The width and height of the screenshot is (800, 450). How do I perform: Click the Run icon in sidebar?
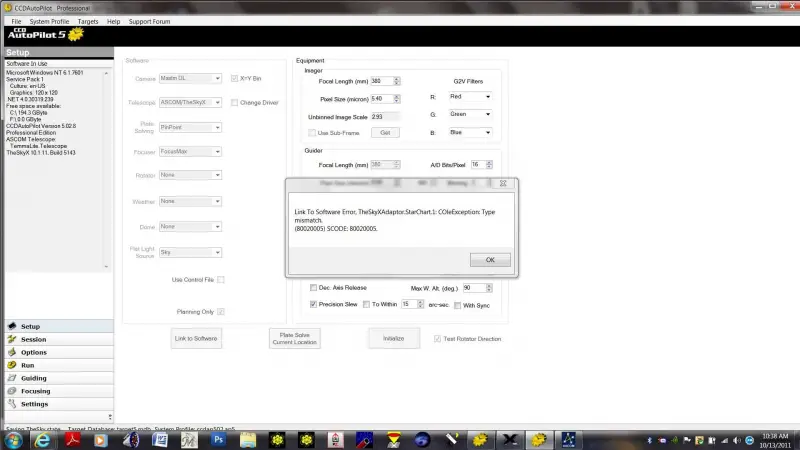click(12, 365)
